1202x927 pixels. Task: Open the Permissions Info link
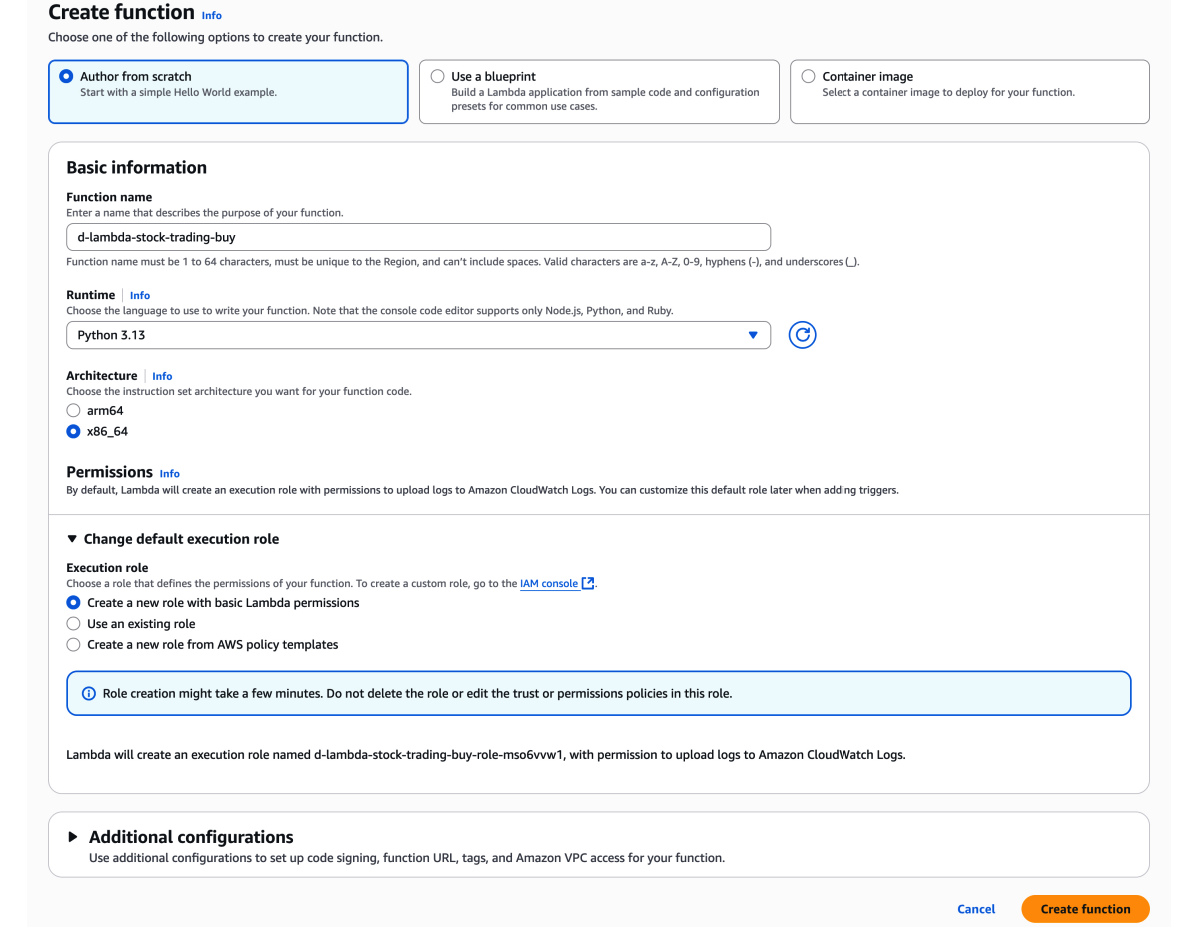(170, 473)
